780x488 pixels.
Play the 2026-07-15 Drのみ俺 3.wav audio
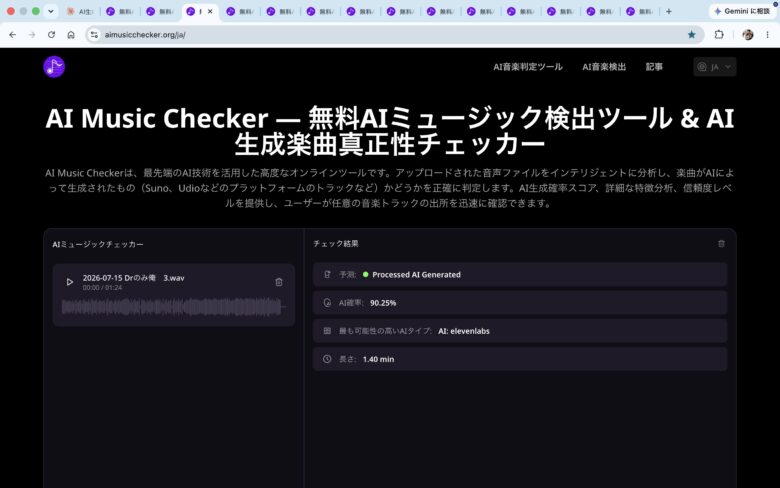[70, 282]
